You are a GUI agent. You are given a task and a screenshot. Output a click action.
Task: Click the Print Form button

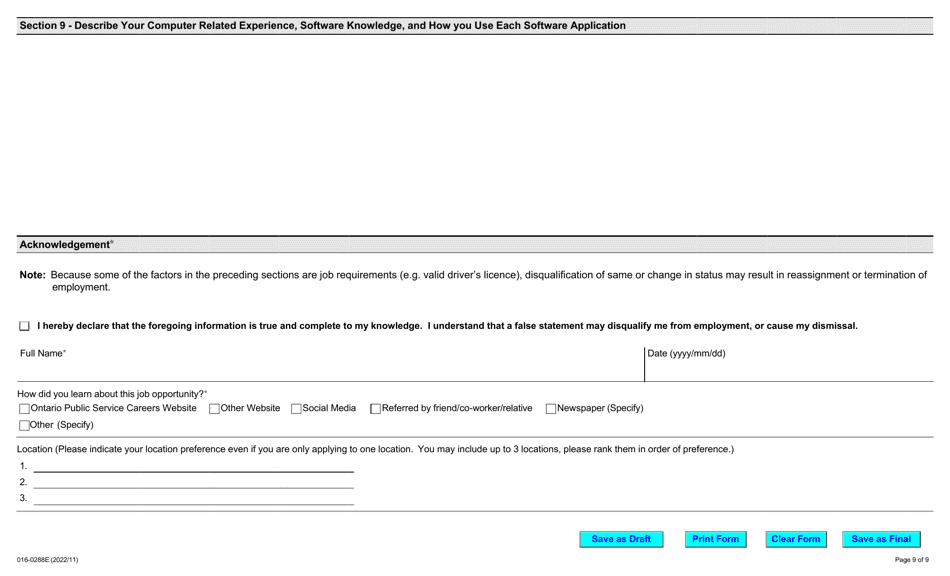[715, 538]
